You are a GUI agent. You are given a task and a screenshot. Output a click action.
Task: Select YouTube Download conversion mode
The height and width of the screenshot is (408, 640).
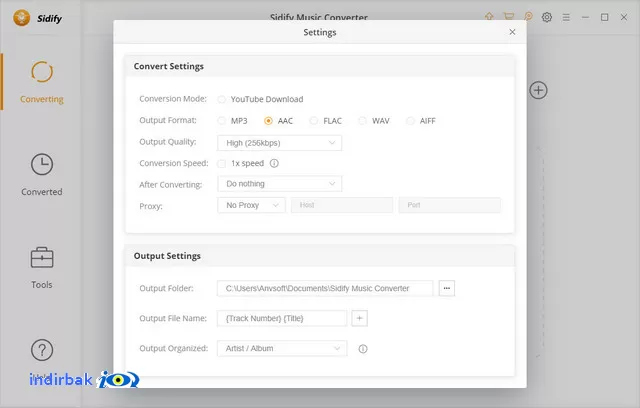[222, 99]
